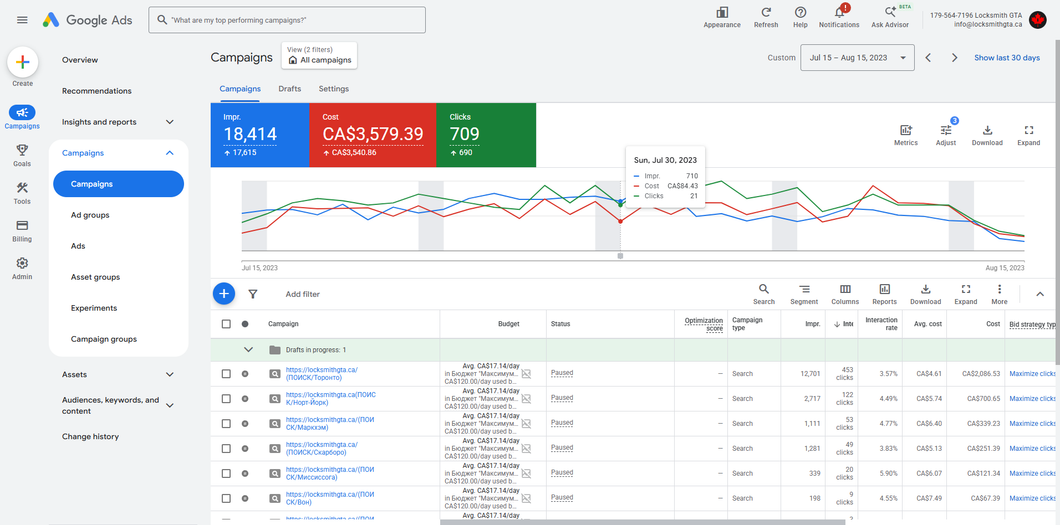Image resolution: width=1060 pixels, height=525 pixels.
Task: Expand the campaigns table
Action: click(x=965, y=294)
